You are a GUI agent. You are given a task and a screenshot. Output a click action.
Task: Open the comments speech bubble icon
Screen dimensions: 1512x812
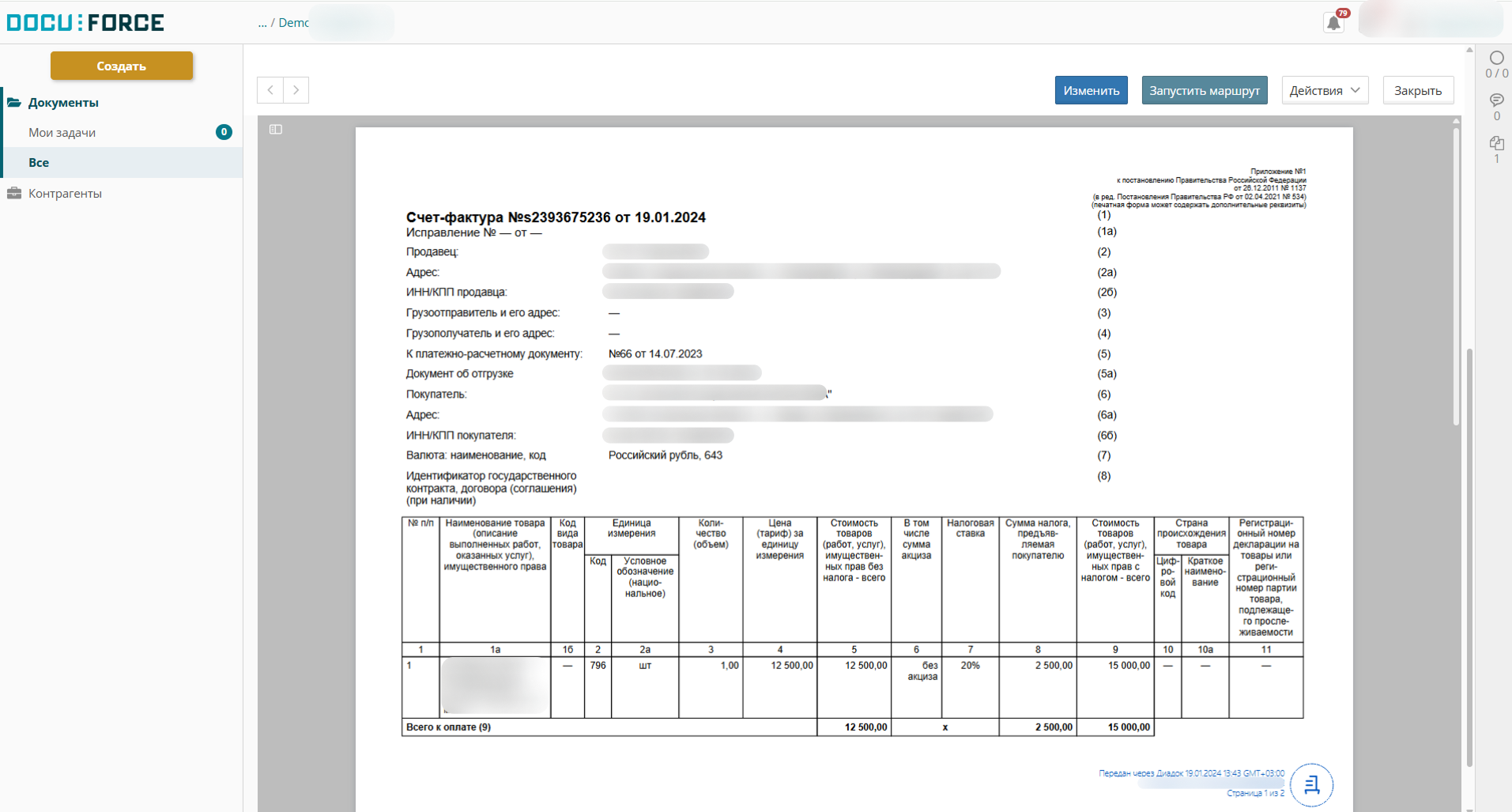pyautogui.click(x=1496, y=100)
